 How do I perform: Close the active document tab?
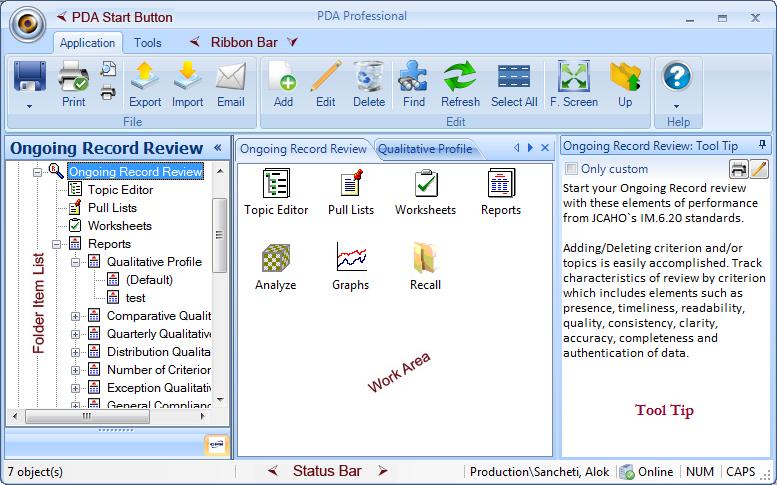pos(545,148)
